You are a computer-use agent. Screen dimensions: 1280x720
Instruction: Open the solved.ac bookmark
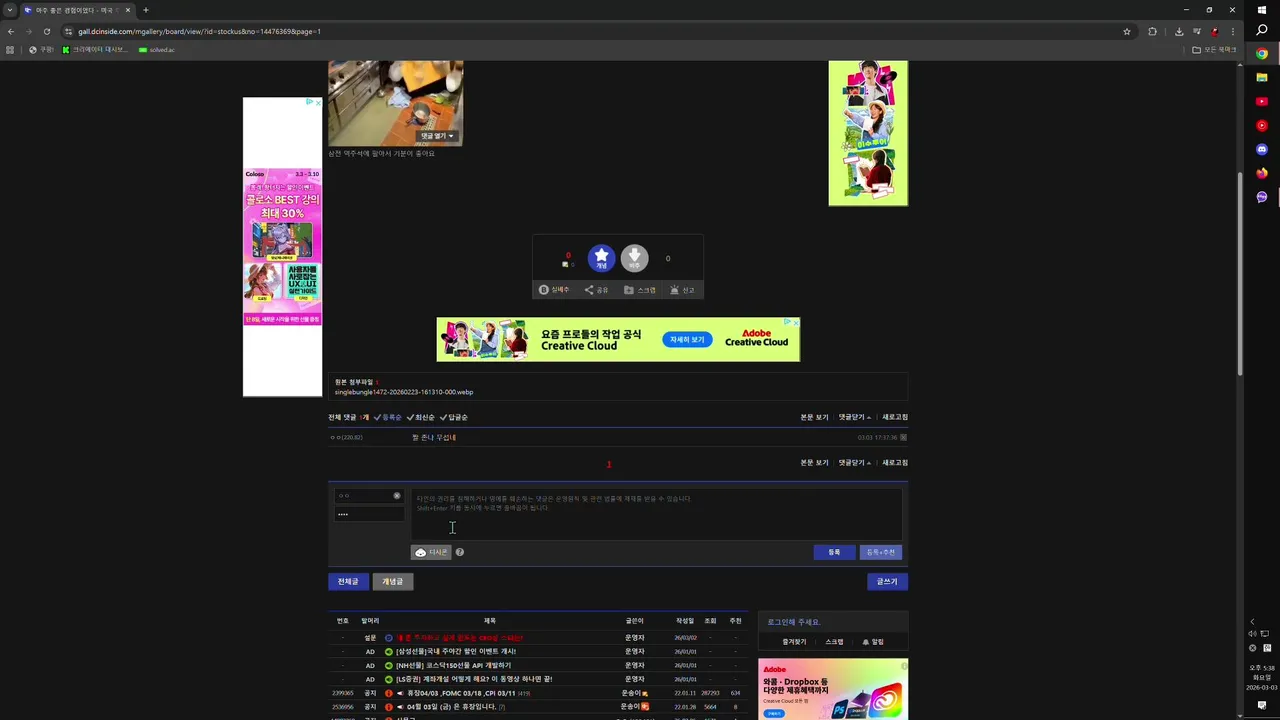[x=157, y=49]
